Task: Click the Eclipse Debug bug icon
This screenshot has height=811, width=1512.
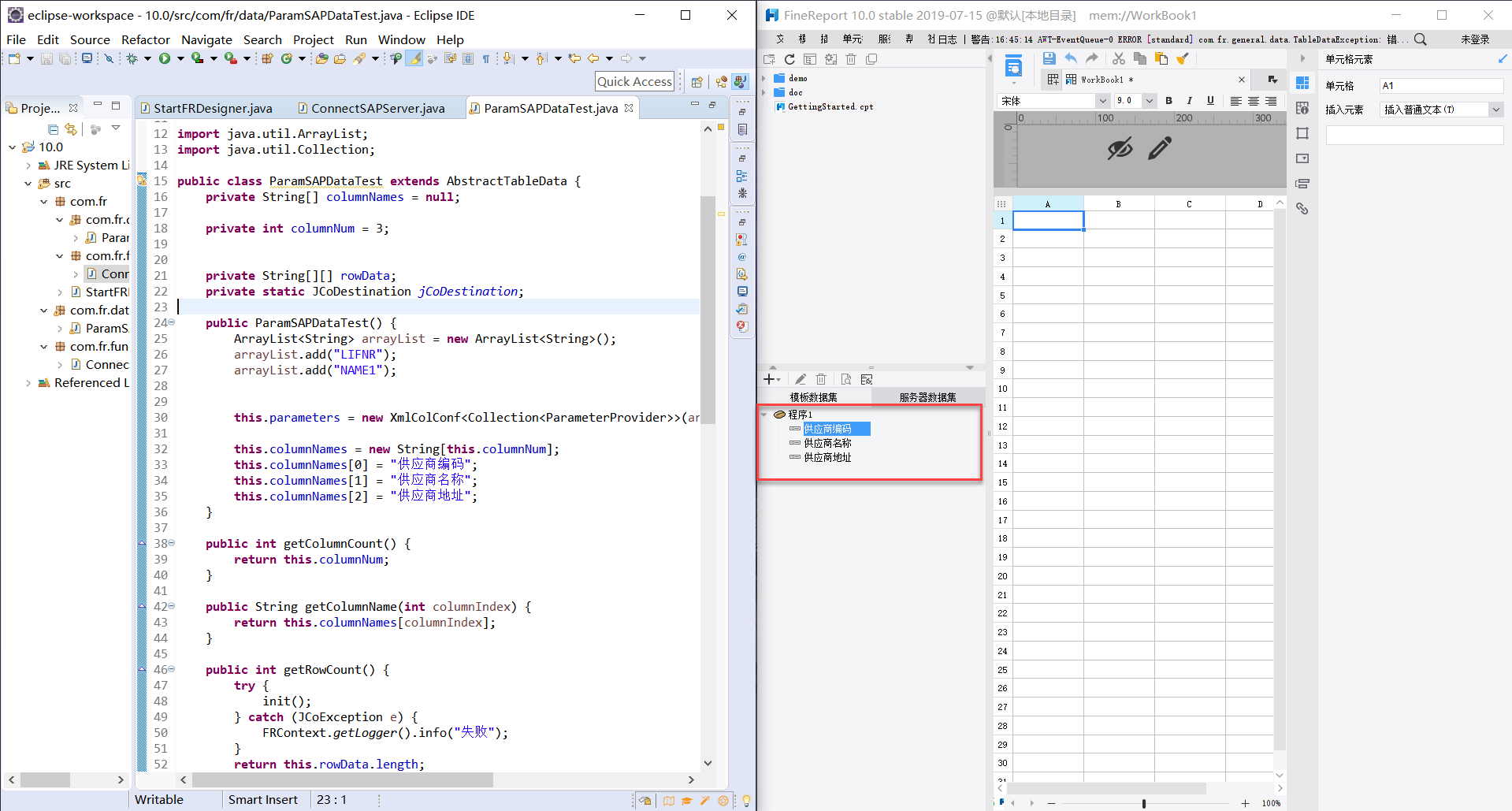Action: 132,58
